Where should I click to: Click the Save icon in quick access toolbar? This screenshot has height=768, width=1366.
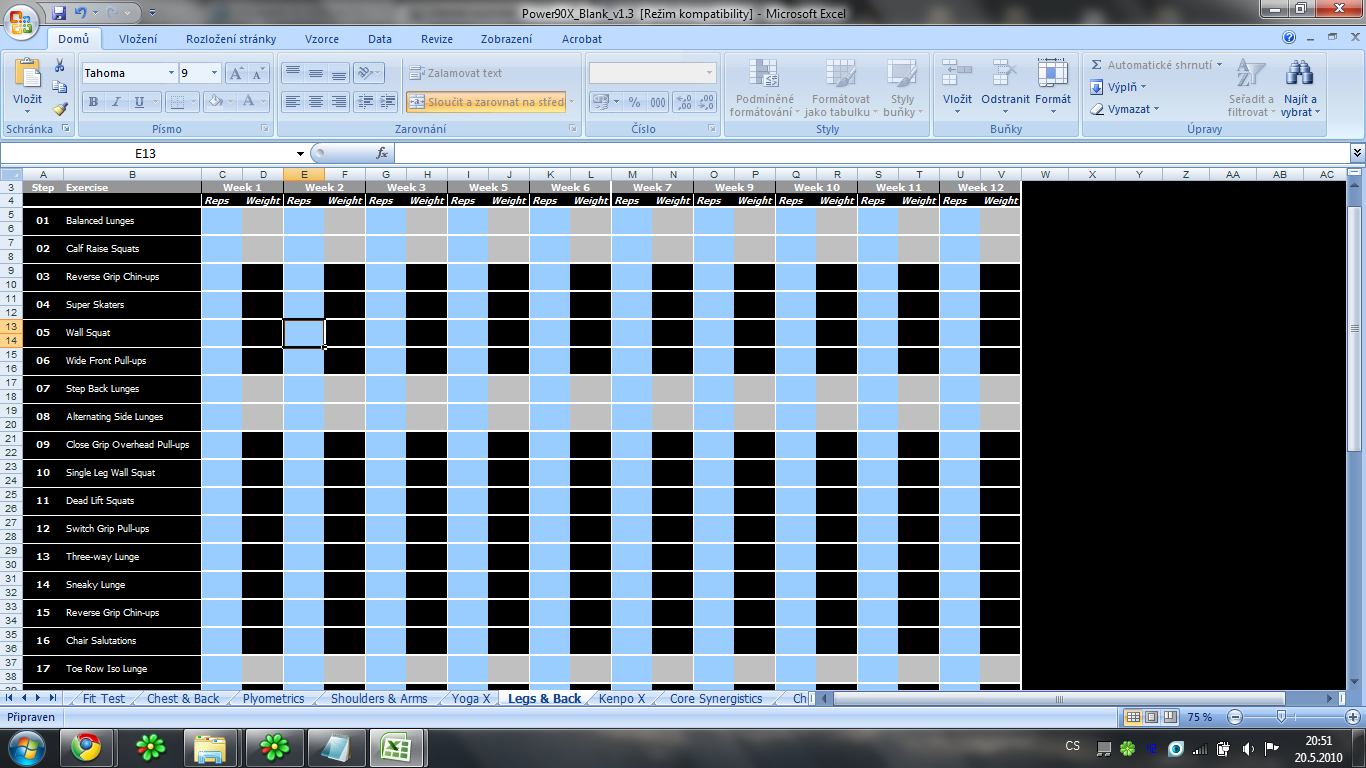click(x=59, y=13)
